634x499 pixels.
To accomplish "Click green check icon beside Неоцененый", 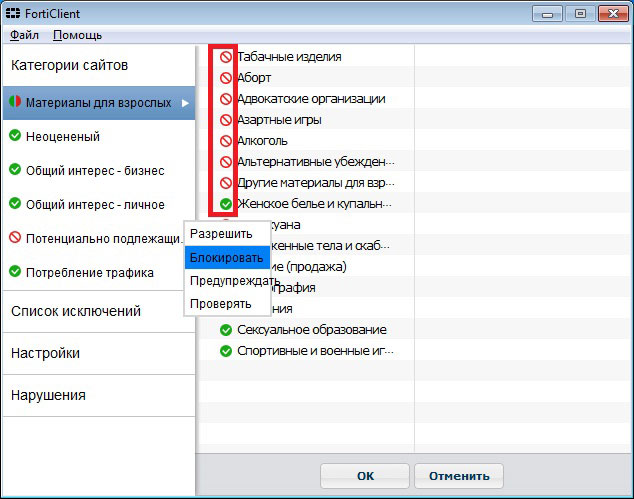I will [15, 135].
